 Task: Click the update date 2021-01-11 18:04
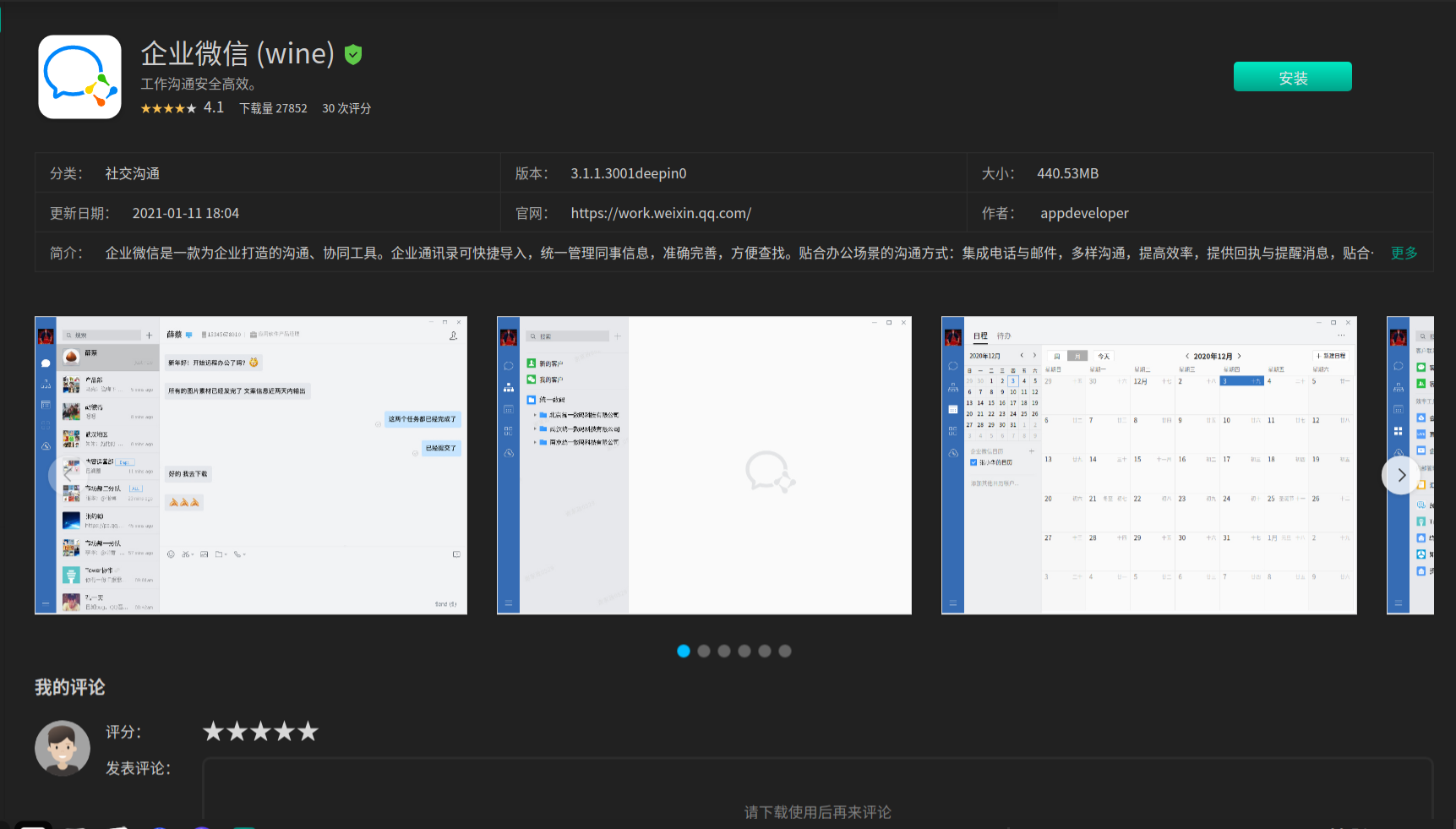tap(186, 213)
